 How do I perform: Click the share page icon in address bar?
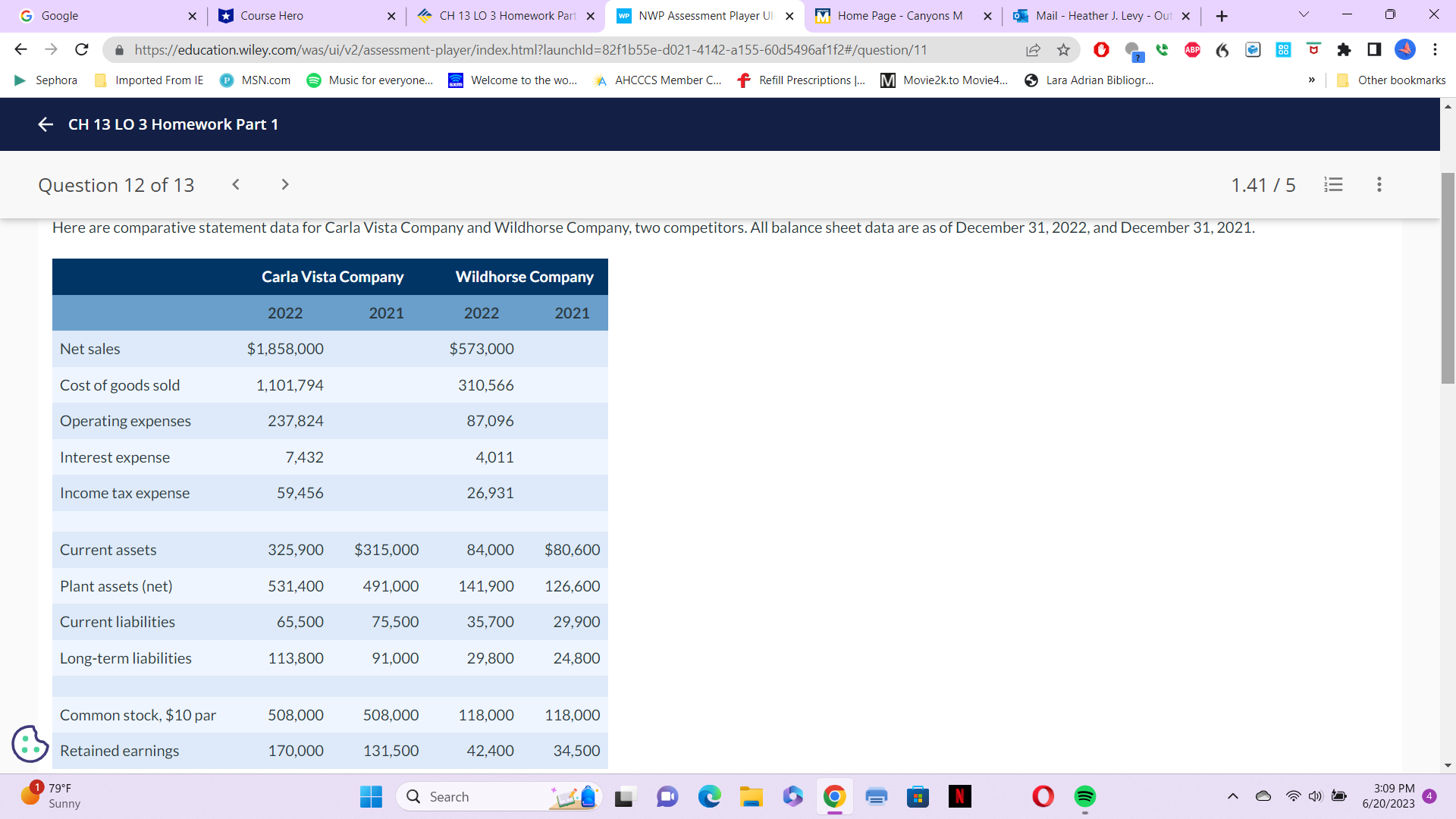tap(1033, 50)
